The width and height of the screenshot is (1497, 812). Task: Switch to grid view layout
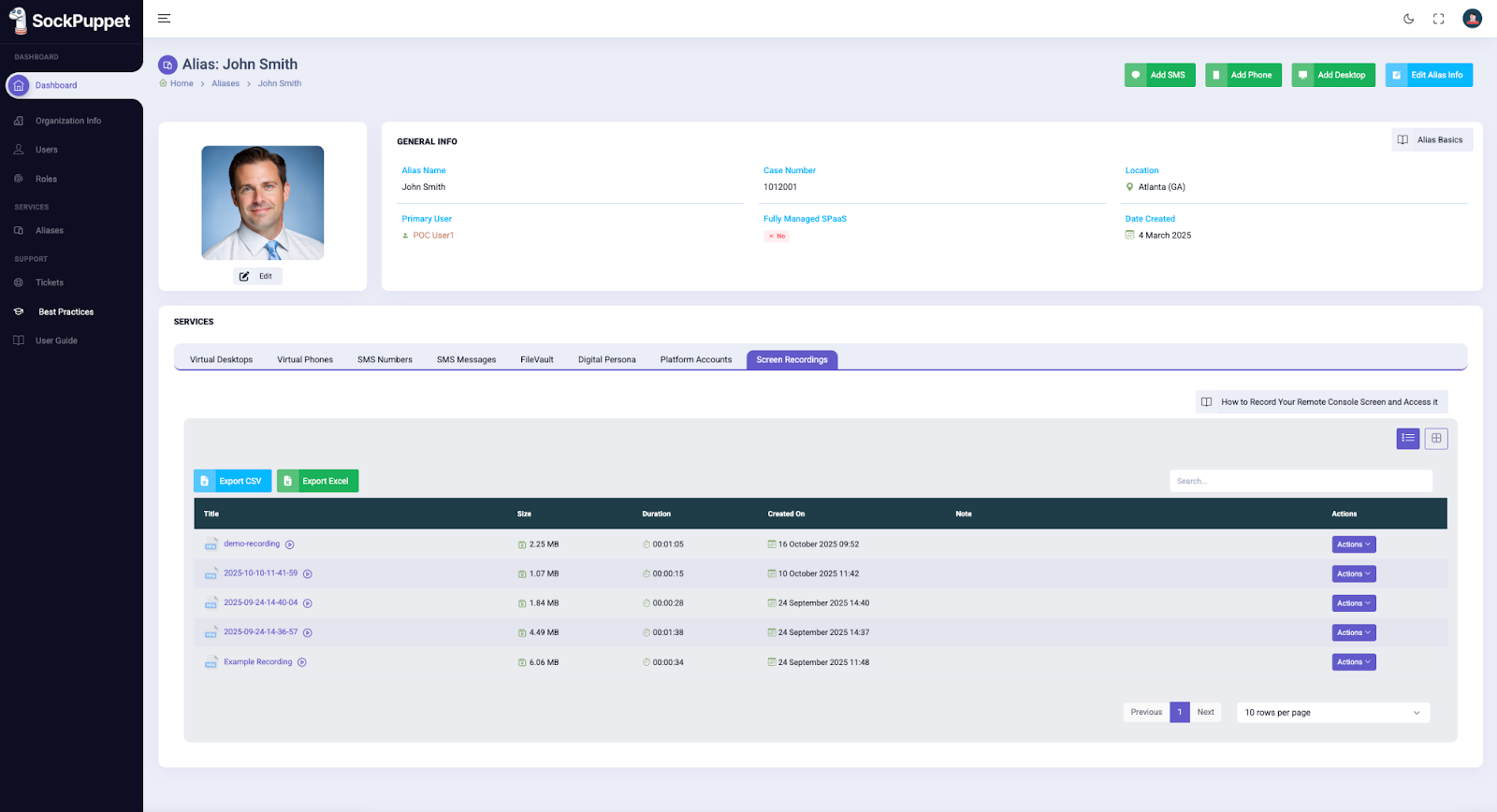(x=1436, y=438)
